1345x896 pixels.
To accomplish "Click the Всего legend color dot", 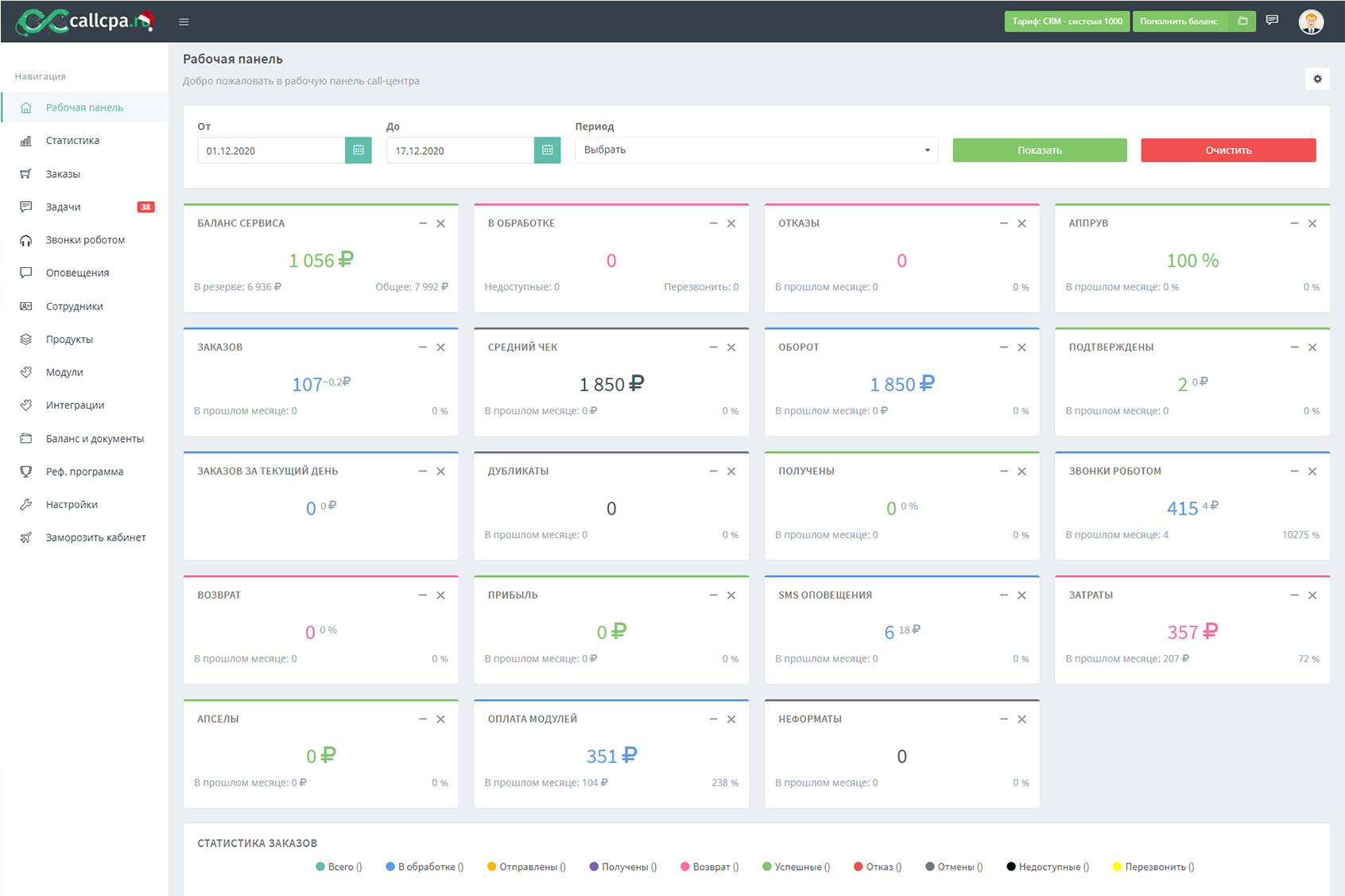I will (320, 867).
